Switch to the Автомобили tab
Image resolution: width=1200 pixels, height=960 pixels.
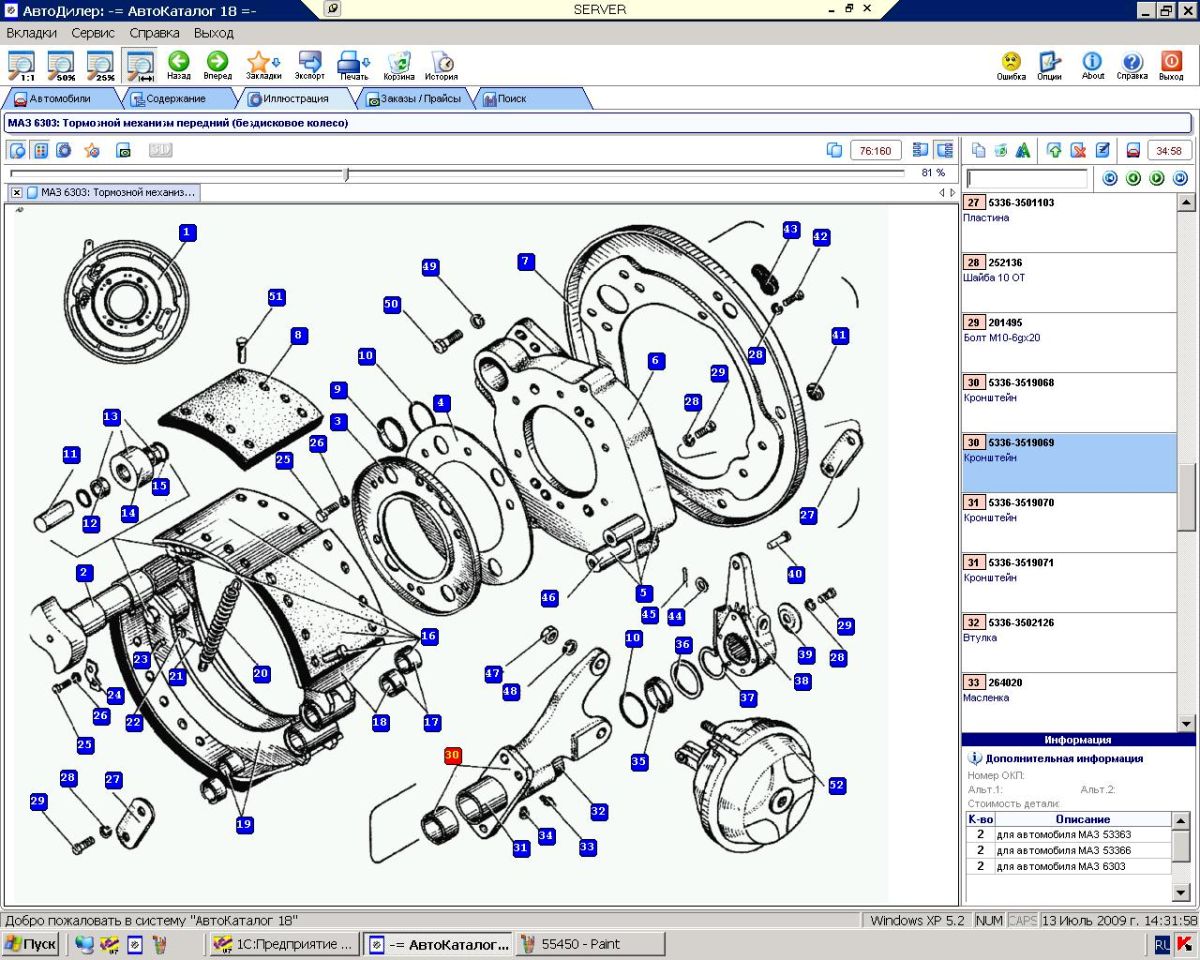tap(60, 99)
